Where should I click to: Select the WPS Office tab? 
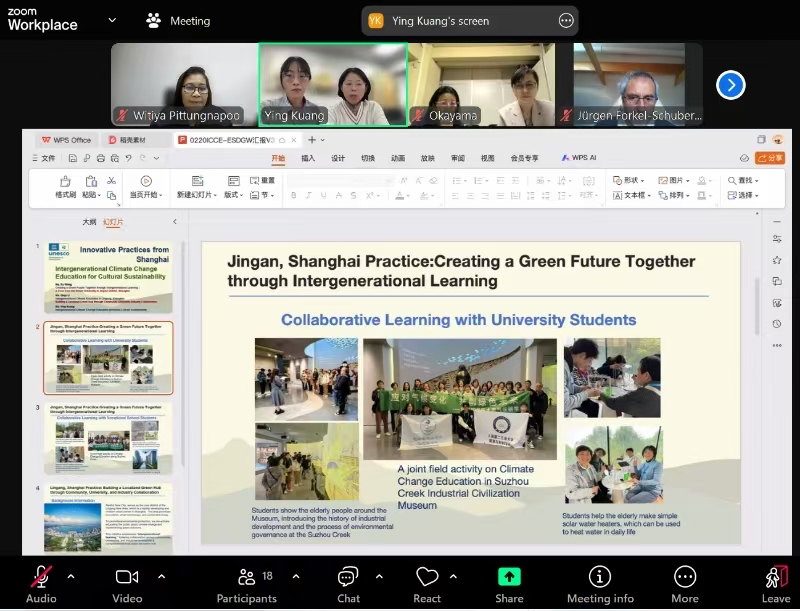click(x=66, y=140)
